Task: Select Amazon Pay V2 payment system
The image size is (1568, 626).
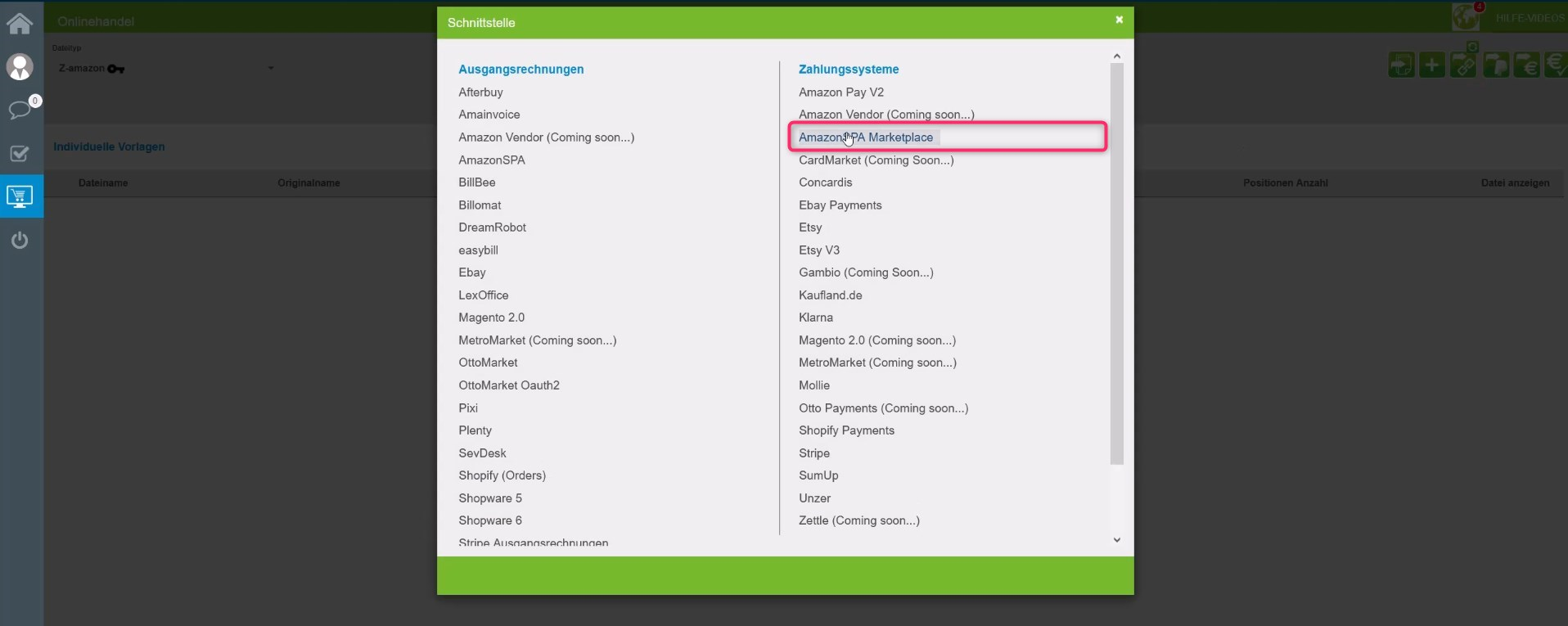Action: (841, 92)
